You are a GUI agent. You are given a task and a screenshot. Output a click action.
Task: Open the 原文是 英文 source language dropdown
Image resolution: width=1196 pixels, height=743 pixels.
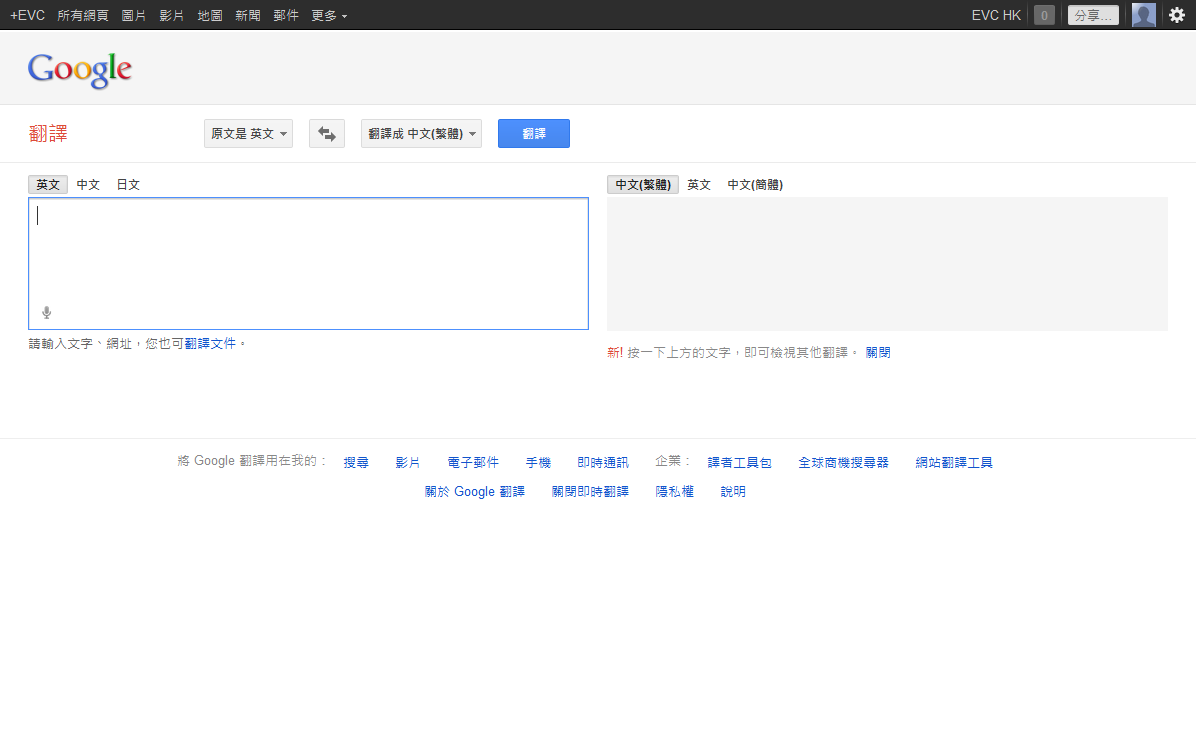248,133
